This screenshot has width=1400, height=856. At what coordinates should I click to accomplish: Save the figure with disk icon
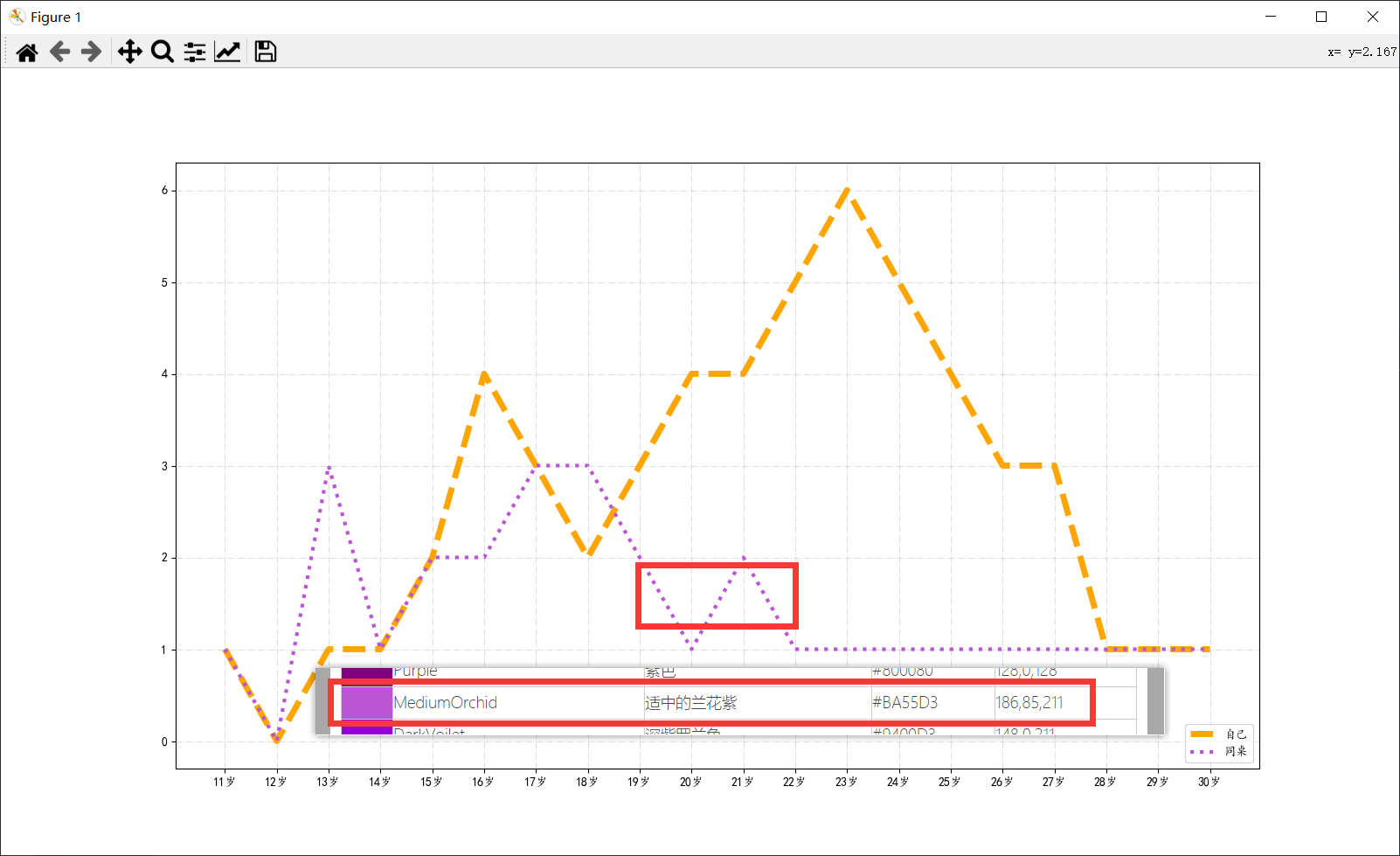266,52
